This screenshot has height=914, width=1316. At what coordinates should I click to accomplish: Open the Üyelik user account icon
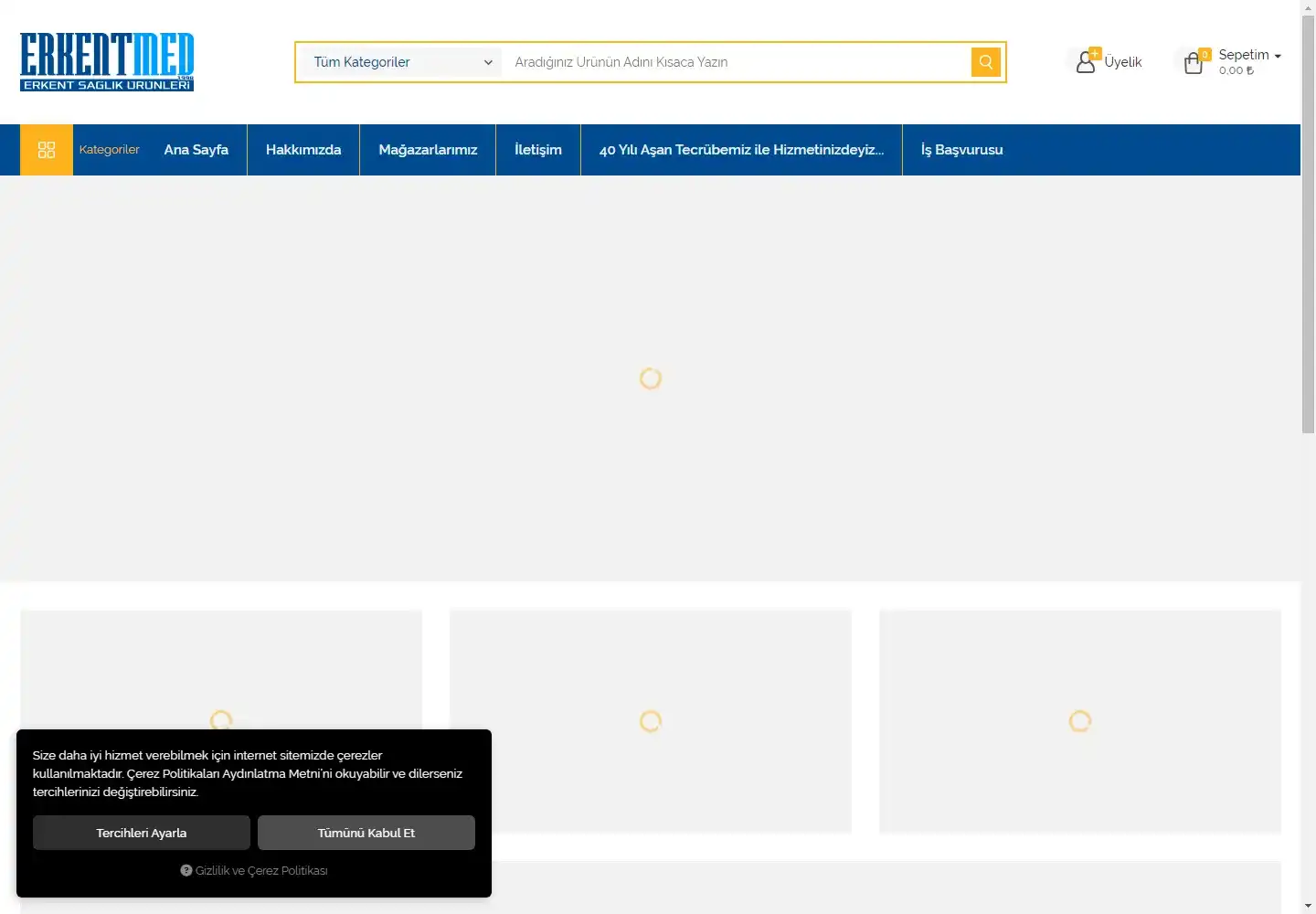1086,61
